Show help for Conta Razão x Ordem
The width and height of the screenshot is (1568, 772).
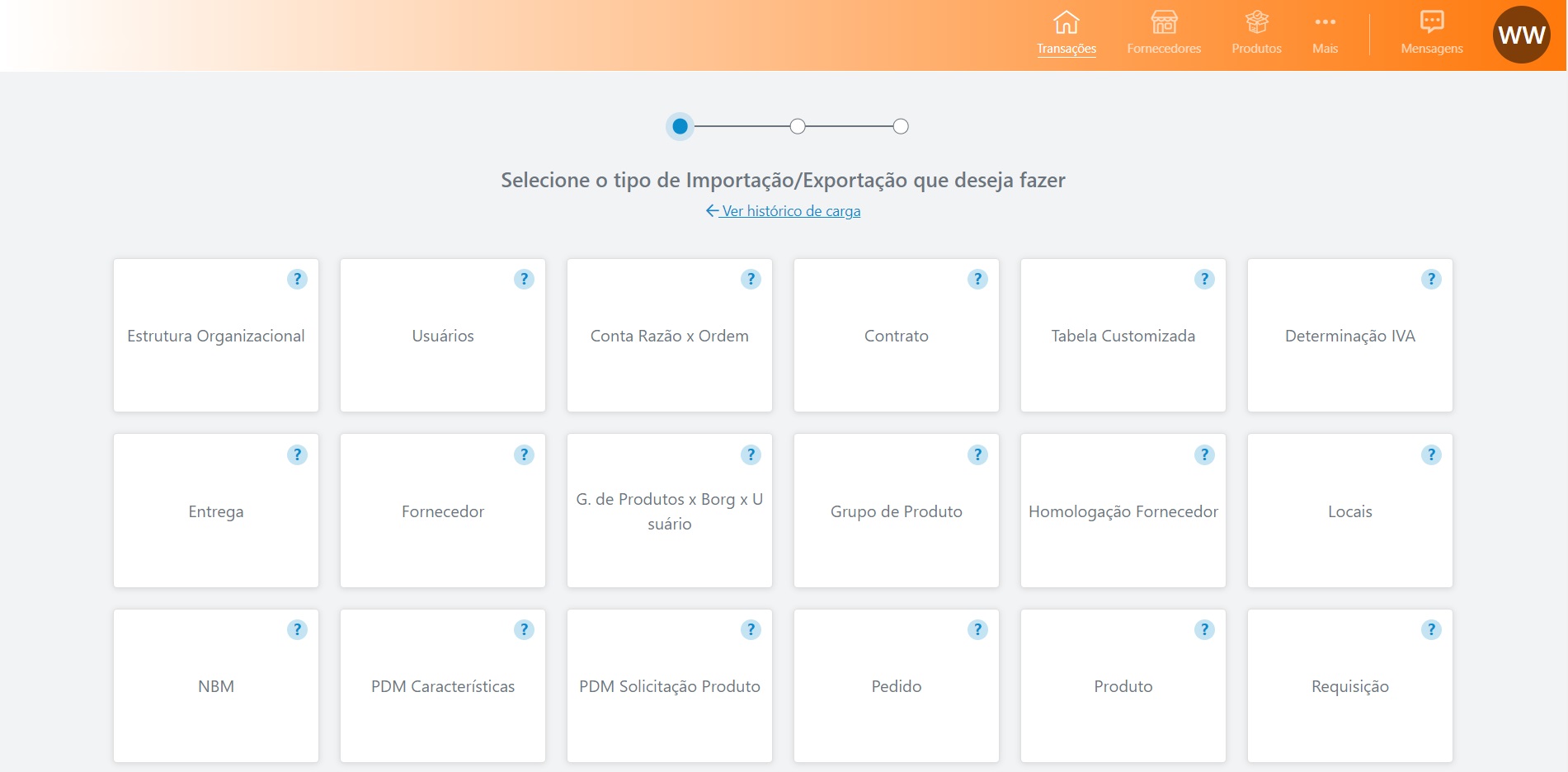point(751,280)
